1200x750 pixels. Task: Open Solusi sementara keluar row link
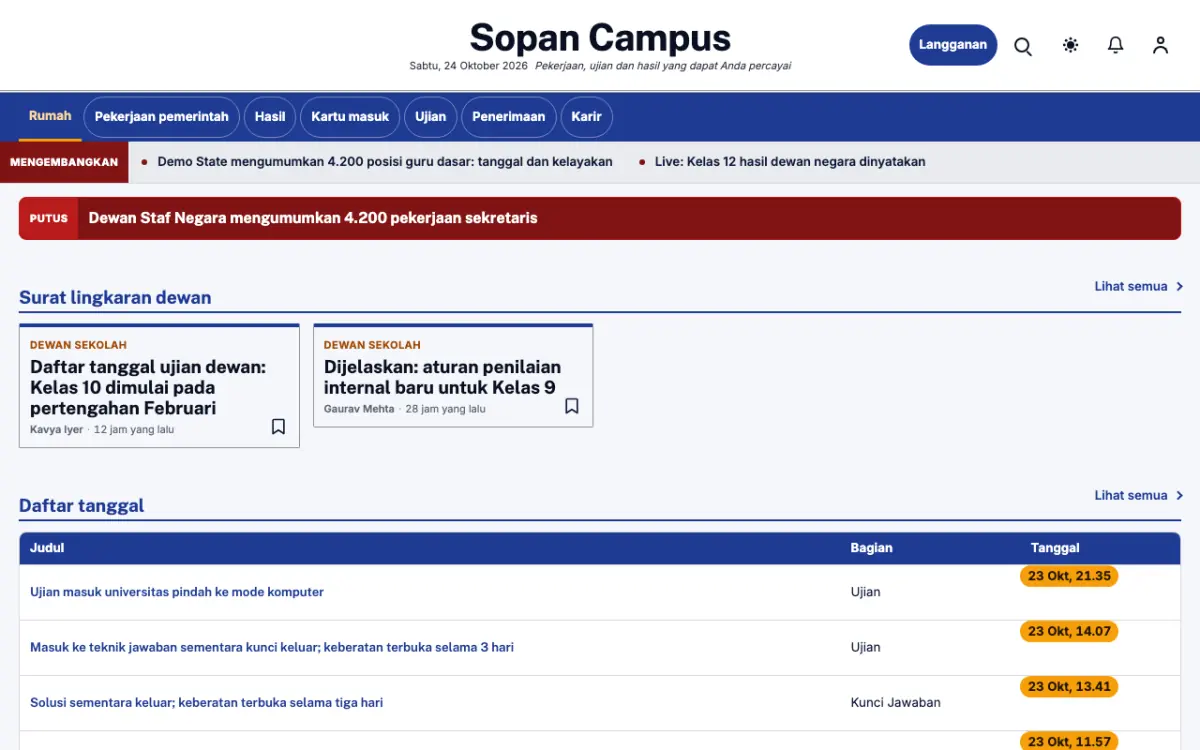point(207,702)
